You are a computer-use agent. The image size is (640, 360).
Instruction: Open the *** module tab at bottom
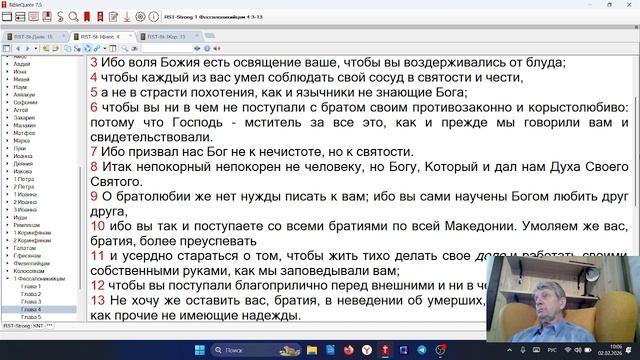click(x=50, y=326)
